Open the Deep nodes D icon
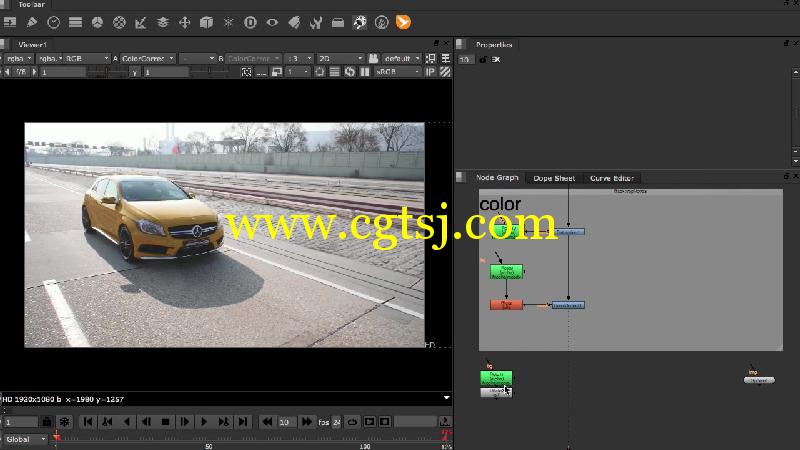 [250, 22]
